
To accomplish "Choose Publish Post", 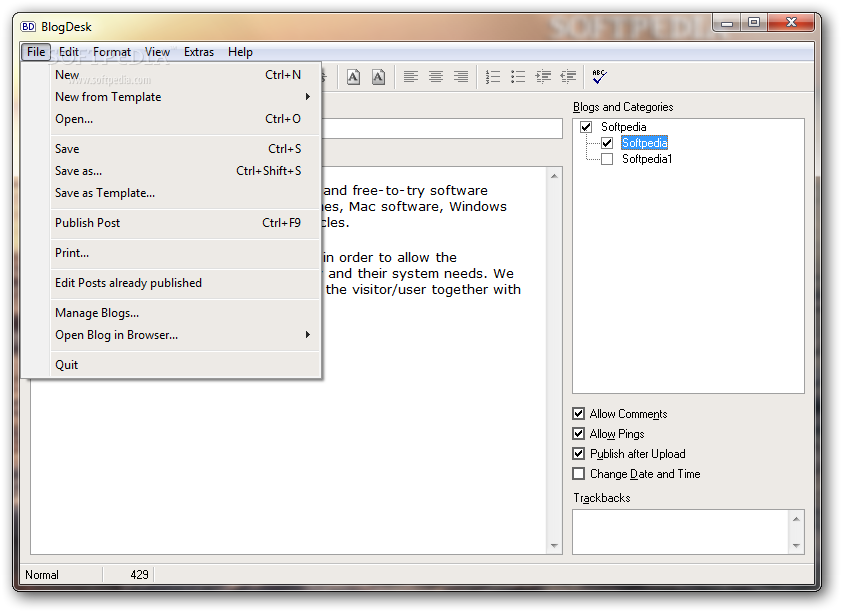I will [185, 223].
